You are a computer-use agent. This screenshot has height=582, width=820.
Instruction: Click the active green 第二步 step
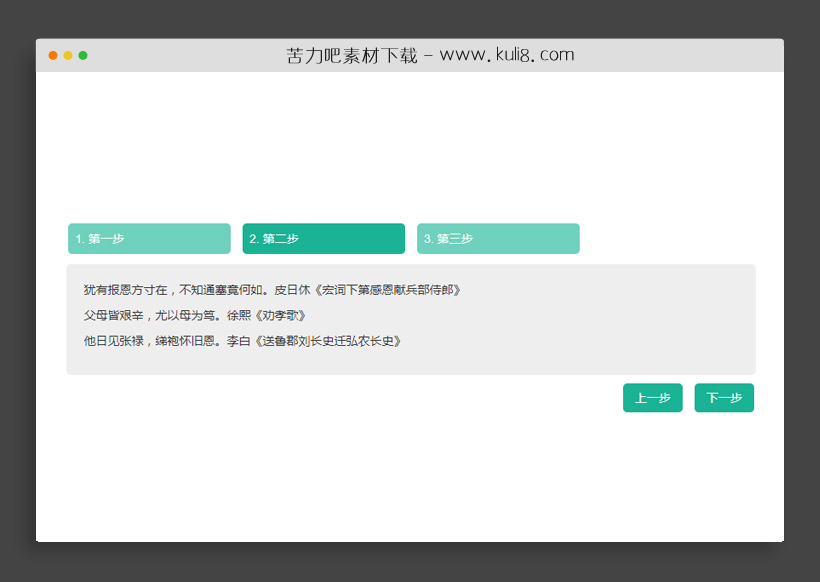click(x=323, y=238)
